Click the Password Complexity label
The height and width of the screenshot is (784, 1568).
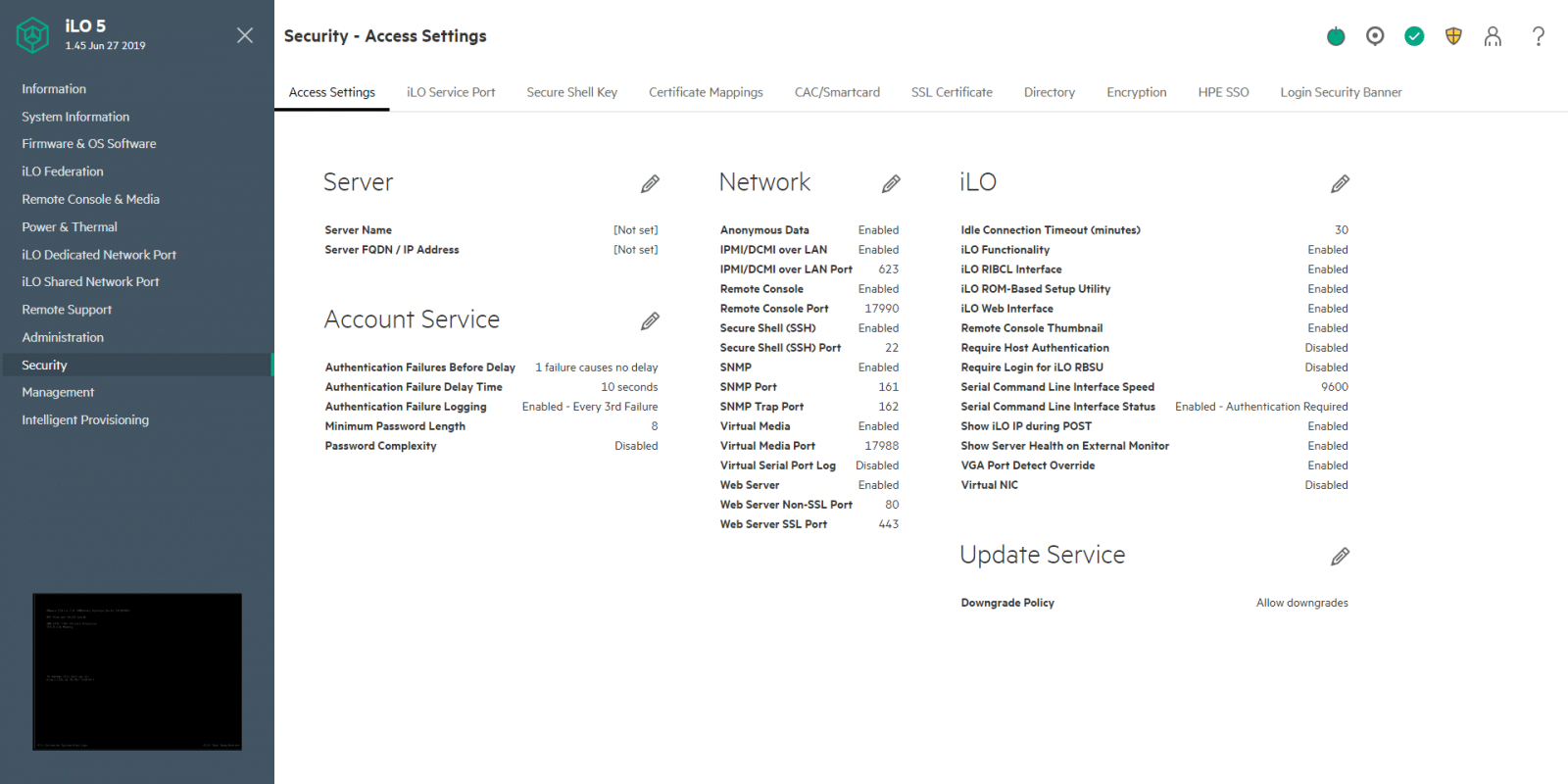(x=381, y=446)
